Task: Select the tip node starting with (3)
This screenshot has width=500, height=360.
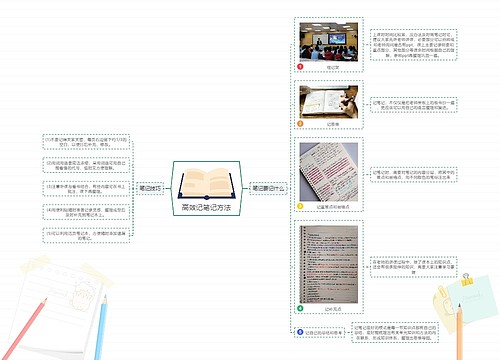Action: pyautogui.click(x=86, y=189)
